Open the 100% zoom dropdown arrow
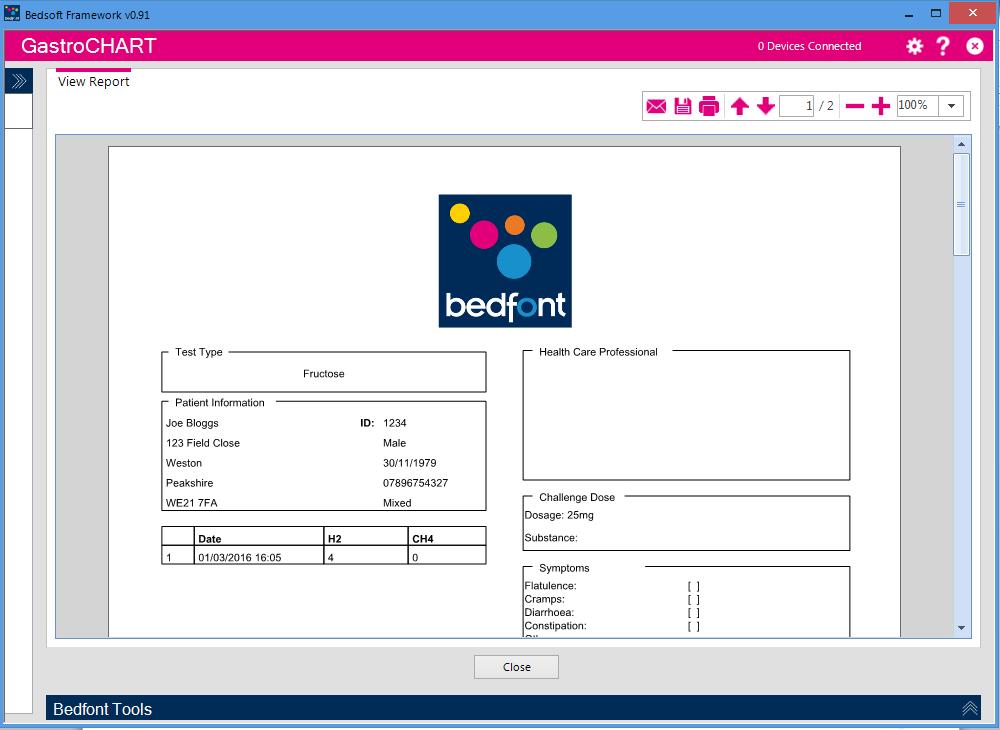 [x=951, y=106]
